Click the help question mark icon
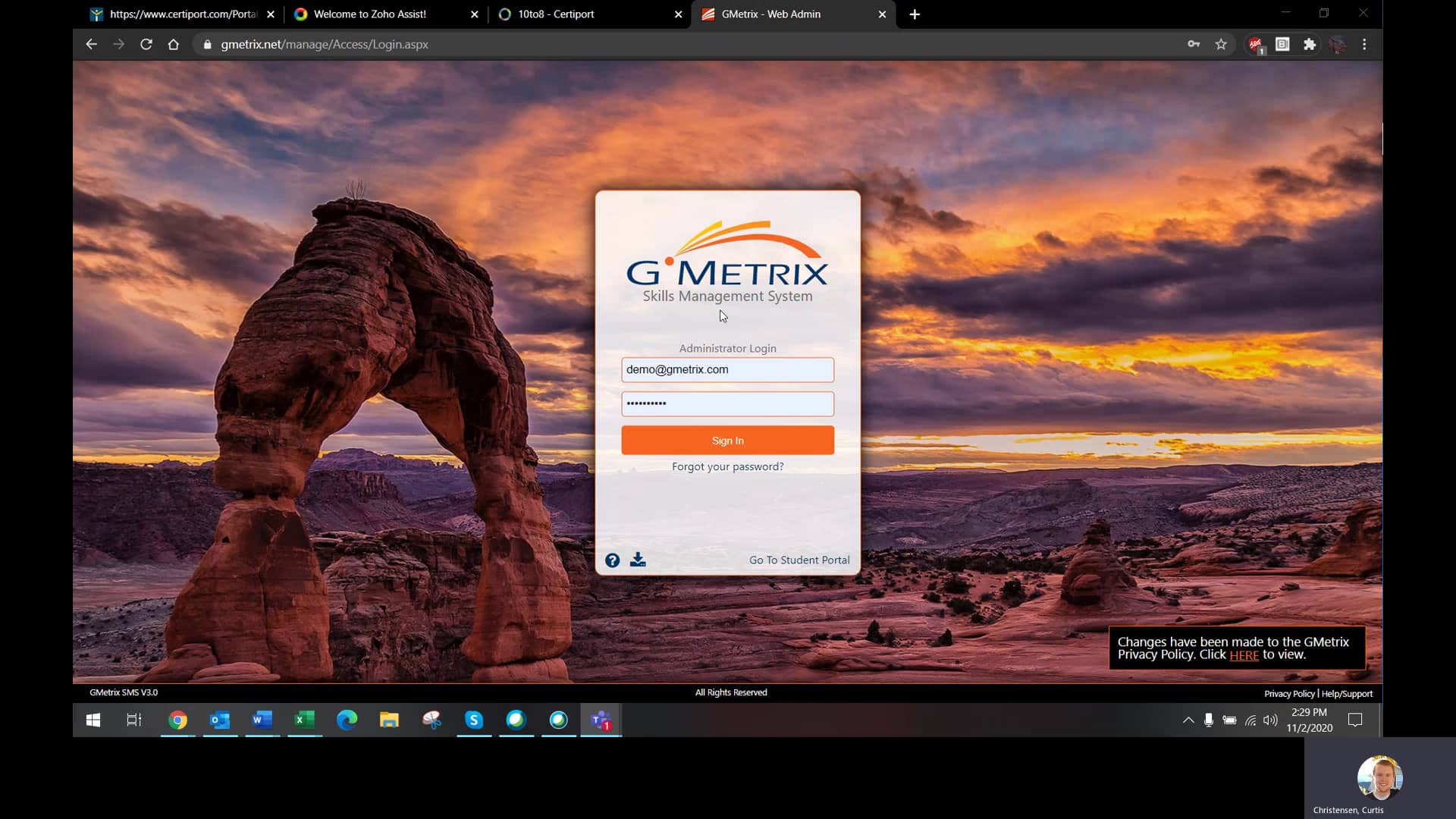Image resolution: width=1456 pixels, height=819 pixels. 612,560
